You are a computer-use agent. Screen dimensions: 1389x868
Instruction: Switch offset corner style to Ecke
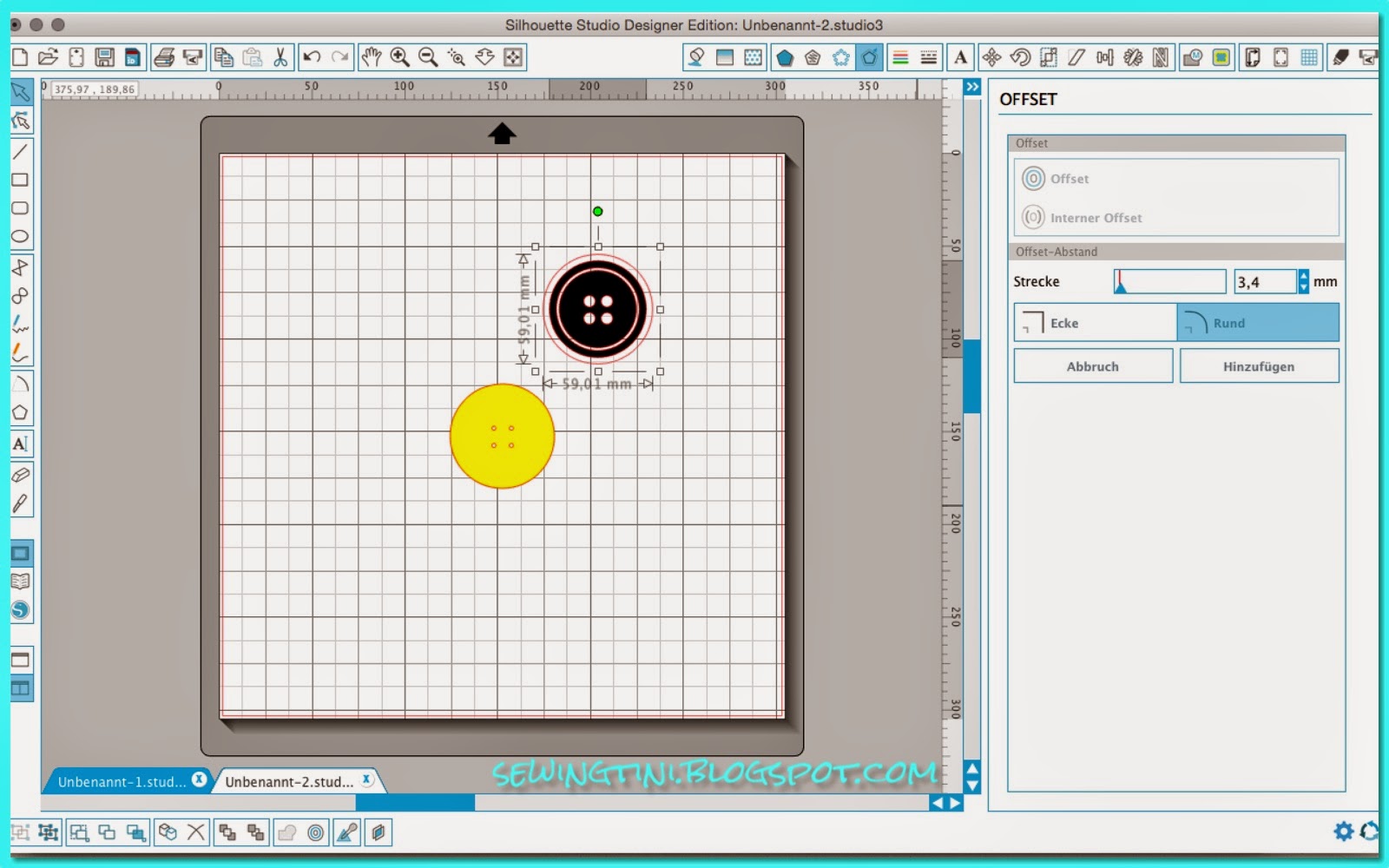click(1092, 322)
